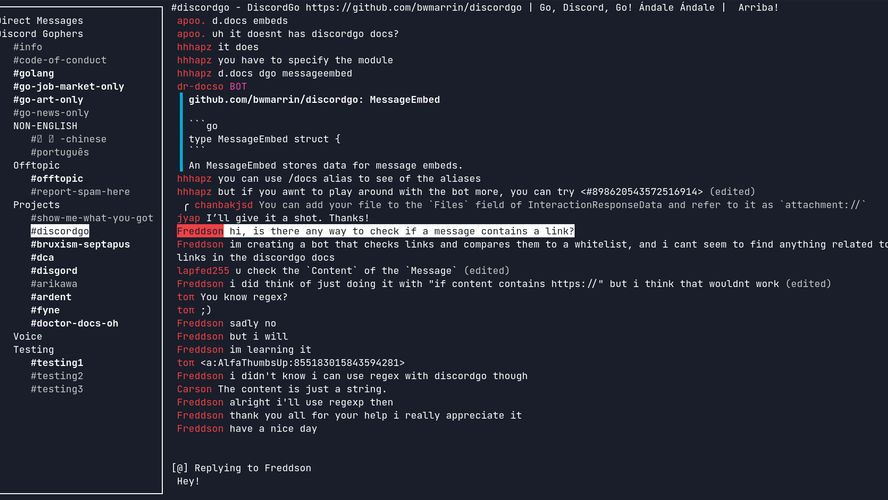
Task: Select the Voice category
Action: tap(27, 337)
